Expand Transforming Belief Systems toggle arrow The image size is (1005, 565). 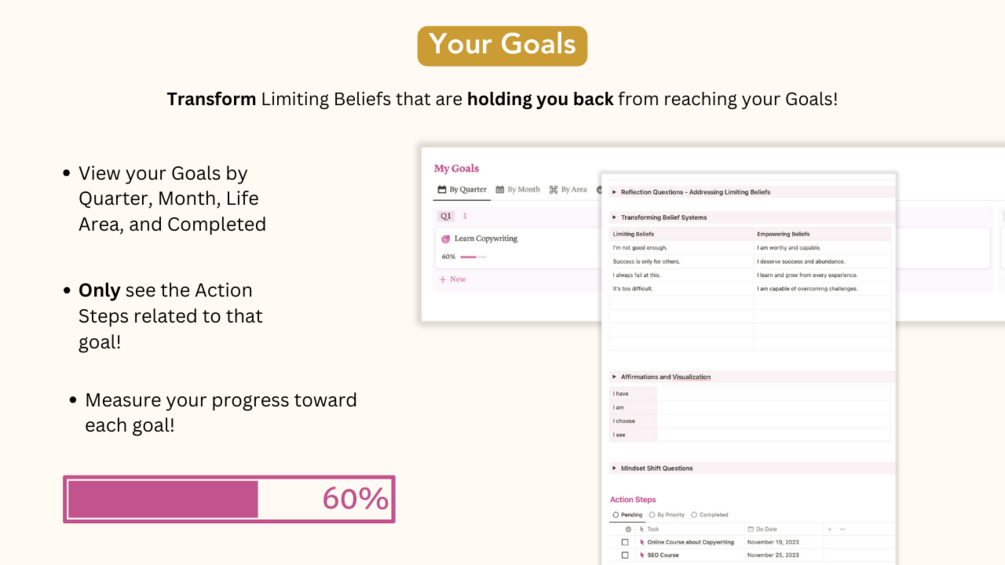tap(614, 217)
